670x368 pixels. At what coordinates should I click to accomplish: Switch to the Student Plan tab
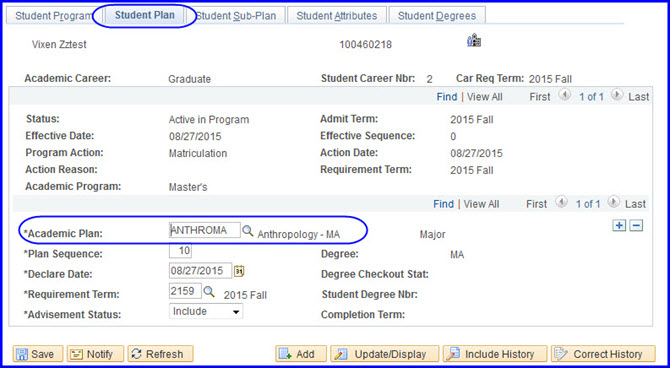tap(144, 15)
